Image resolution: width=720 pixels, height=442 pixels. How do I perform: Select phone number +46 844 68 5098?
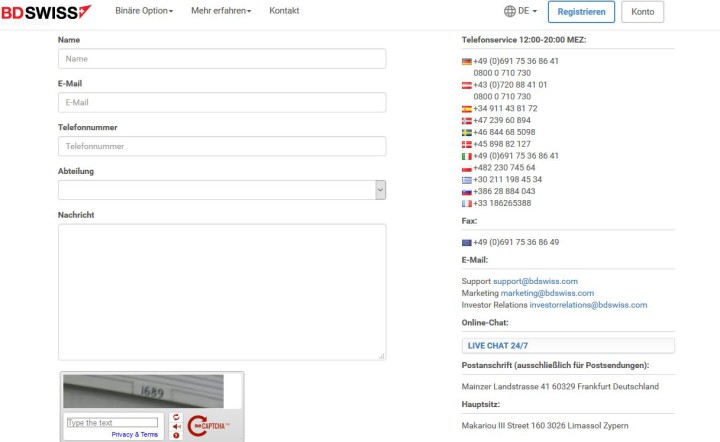[x=504, y=132]
